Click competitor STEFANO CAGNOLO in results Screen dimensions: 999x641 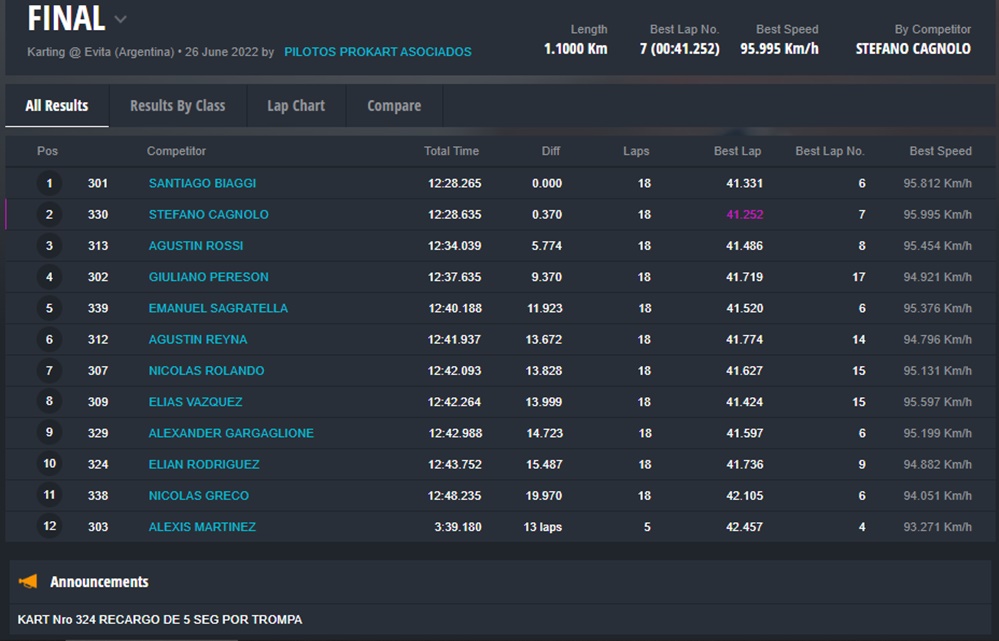pyautogui.click(x=208, y=214)
